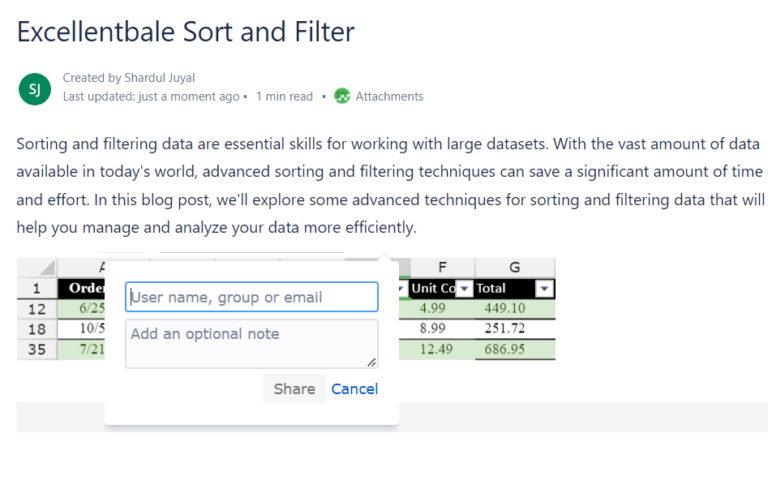The image size is (768, 489).
Task: Select row 35 header in the spreadsheet
Action: tap(36, 349)
